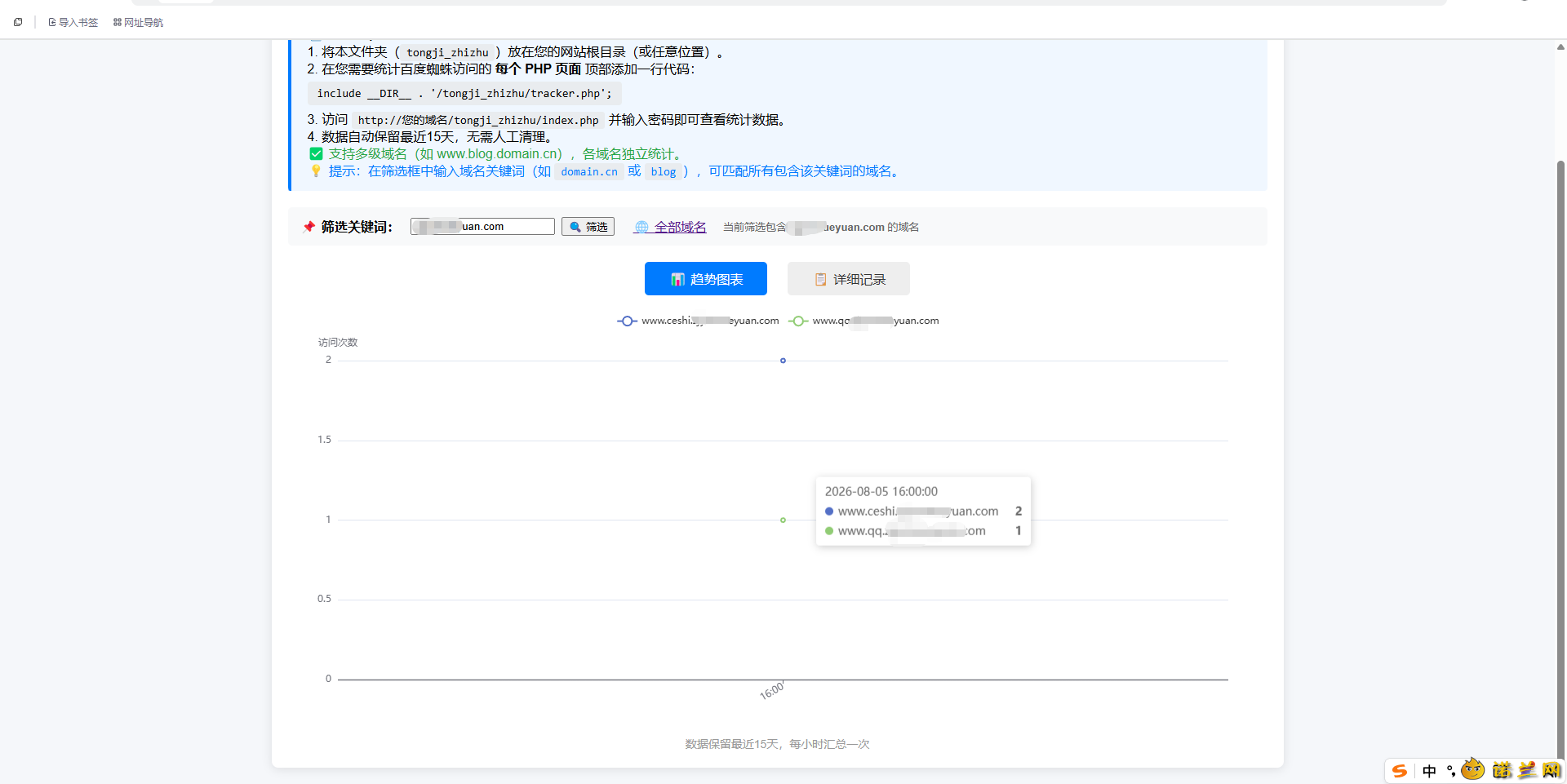The image size is (1567, 784).
Task: Click the globe icon before 全部域名
Action: 641,227
